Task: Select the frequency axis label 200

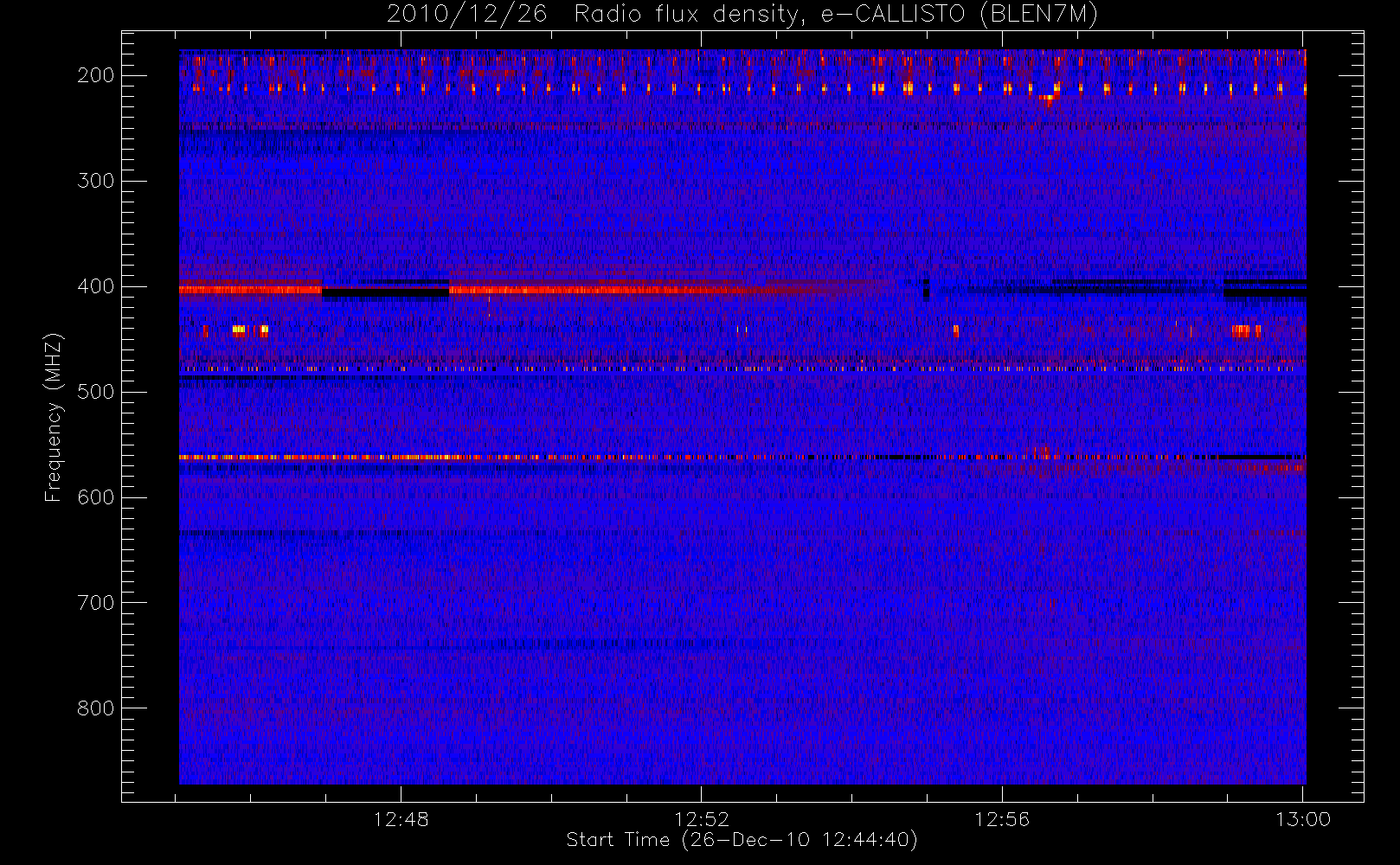Action: [x=95, y=75]
